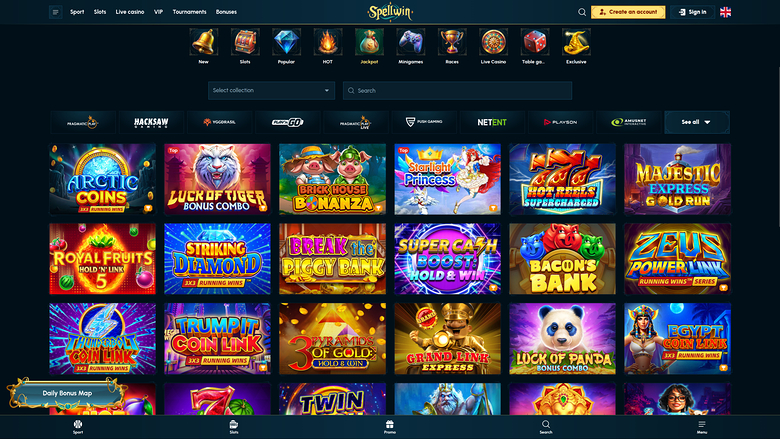Click the Sign in button
This screenshot has height=439, width=780.
point(692,12)
